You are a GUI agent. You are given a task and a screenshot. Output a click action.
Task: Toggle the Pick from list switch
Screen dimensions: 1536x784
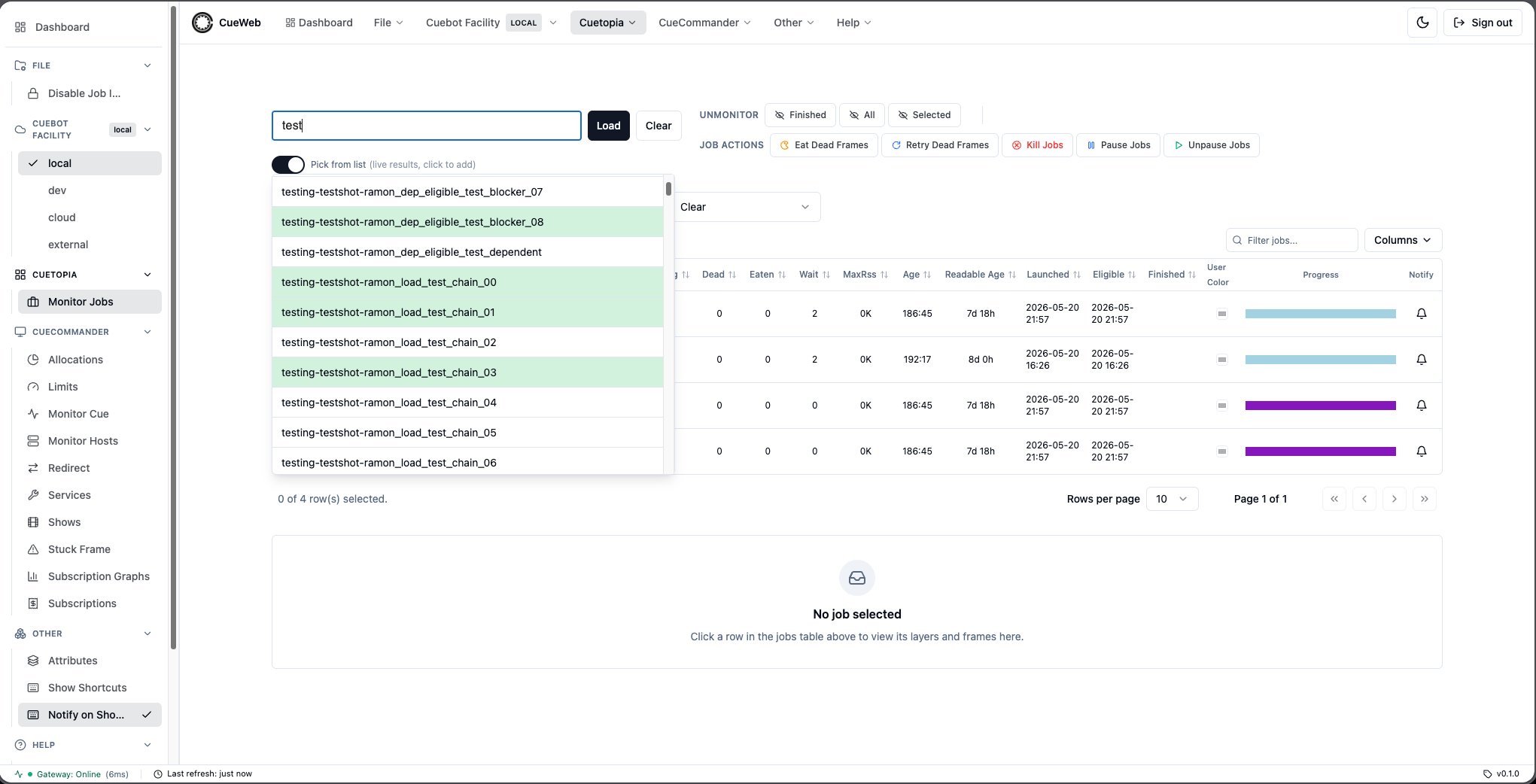click(x=288, y=165)
